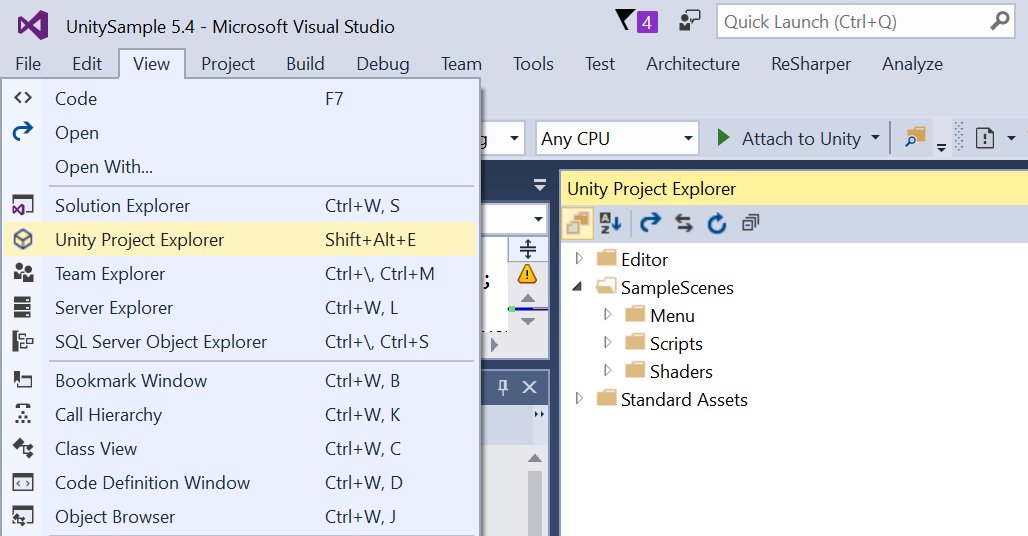1028x536 pixels.
Task: Click the Attach to Unity button label
Action: (801, 138)
